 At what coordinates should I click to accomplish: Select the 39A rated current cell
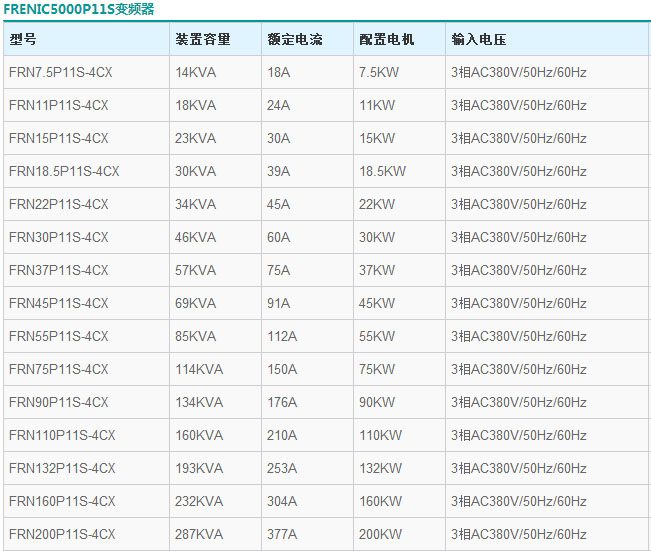279,172
